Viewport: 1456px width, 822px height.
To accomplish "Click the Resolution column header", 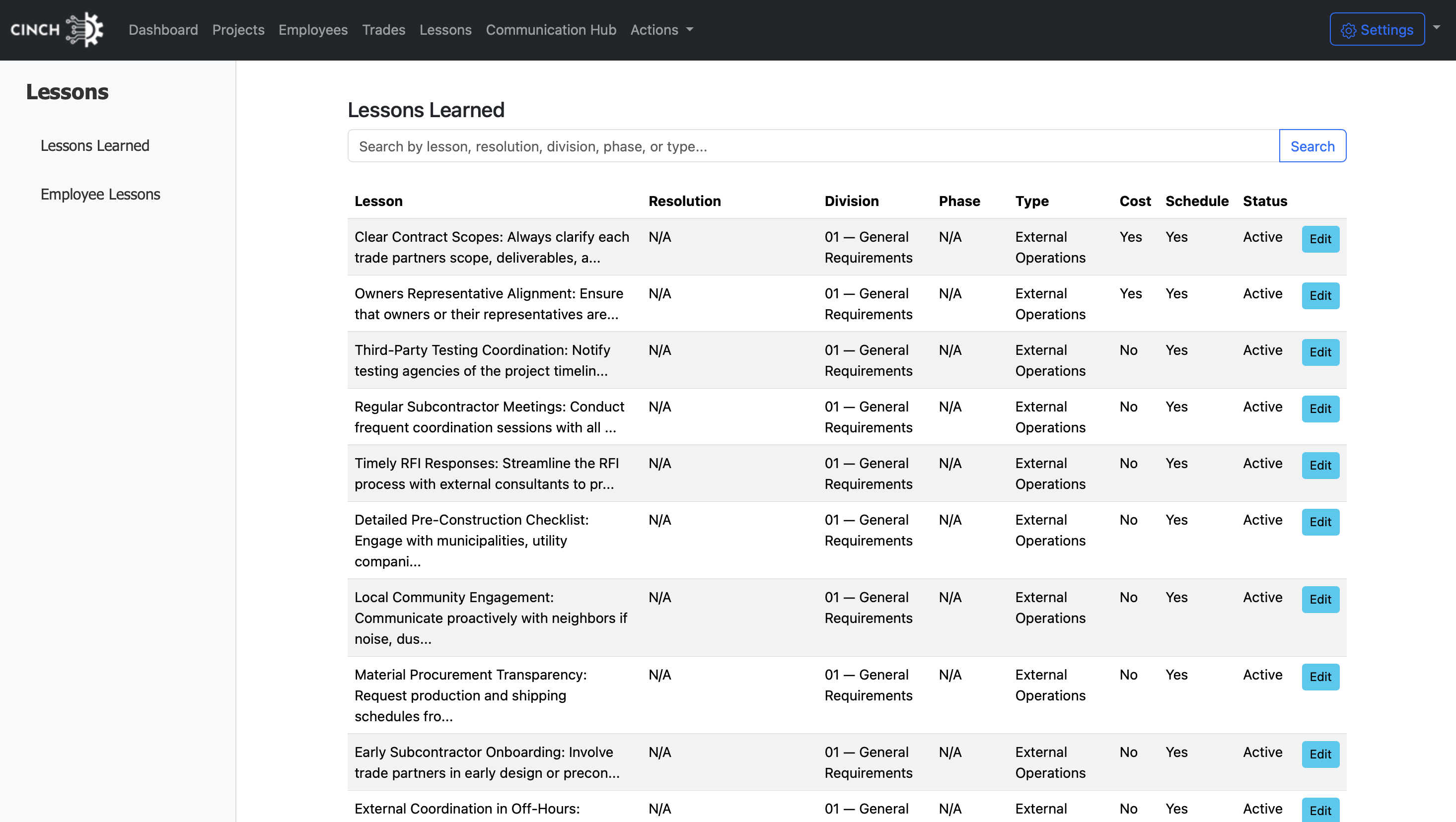I will point(684,201).
